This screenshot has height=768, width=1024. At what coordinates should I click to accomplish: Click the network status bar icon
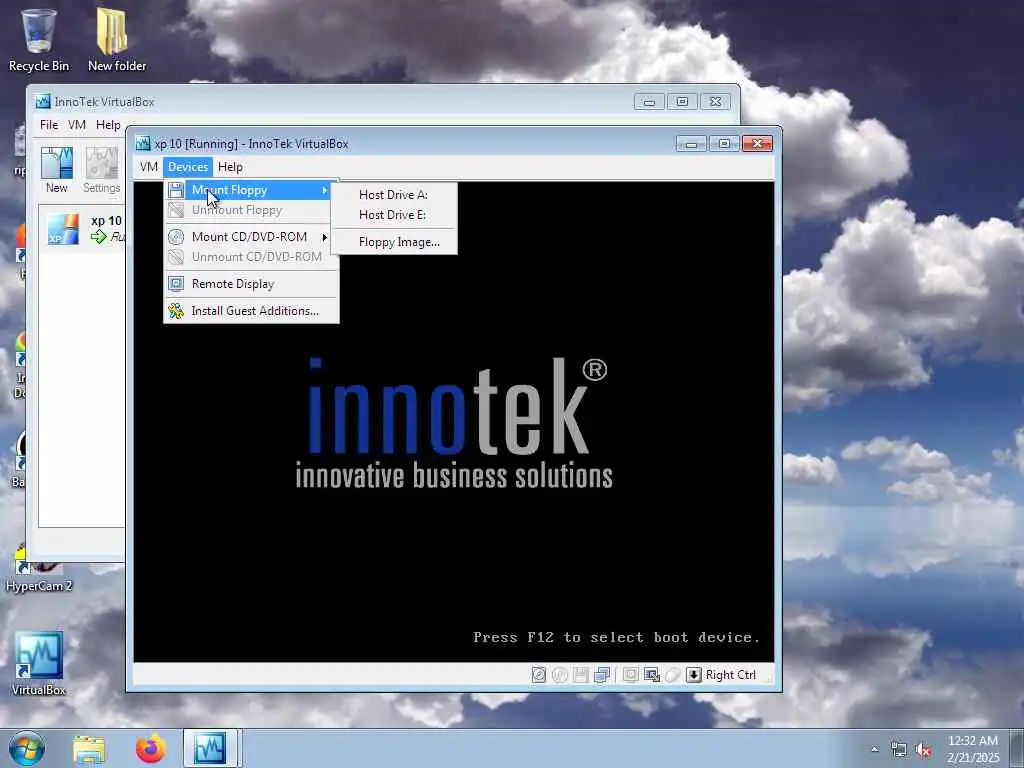(x=602, y=675)
